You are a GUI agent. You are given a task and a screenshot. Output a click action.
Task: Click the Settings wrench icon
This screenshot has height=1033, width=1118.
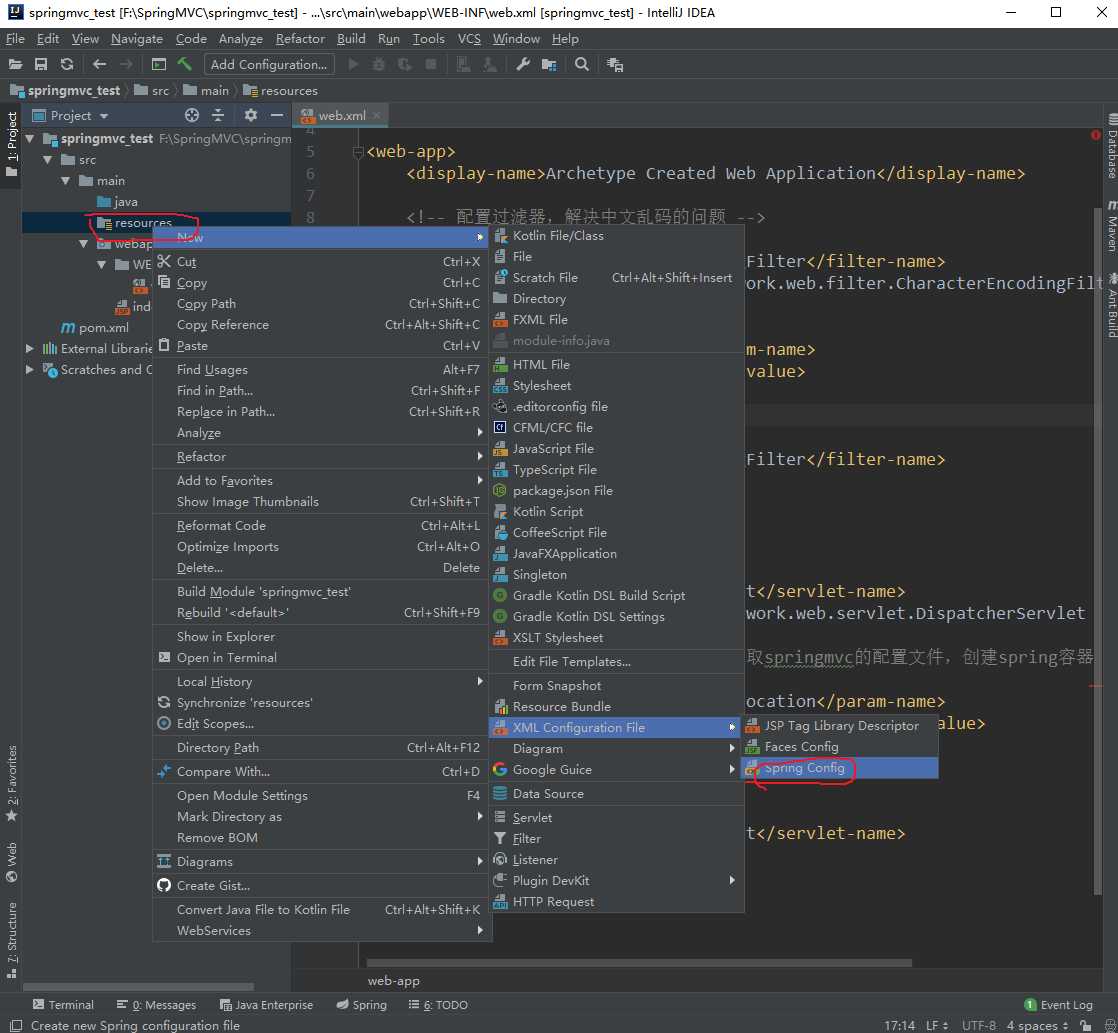523,64
